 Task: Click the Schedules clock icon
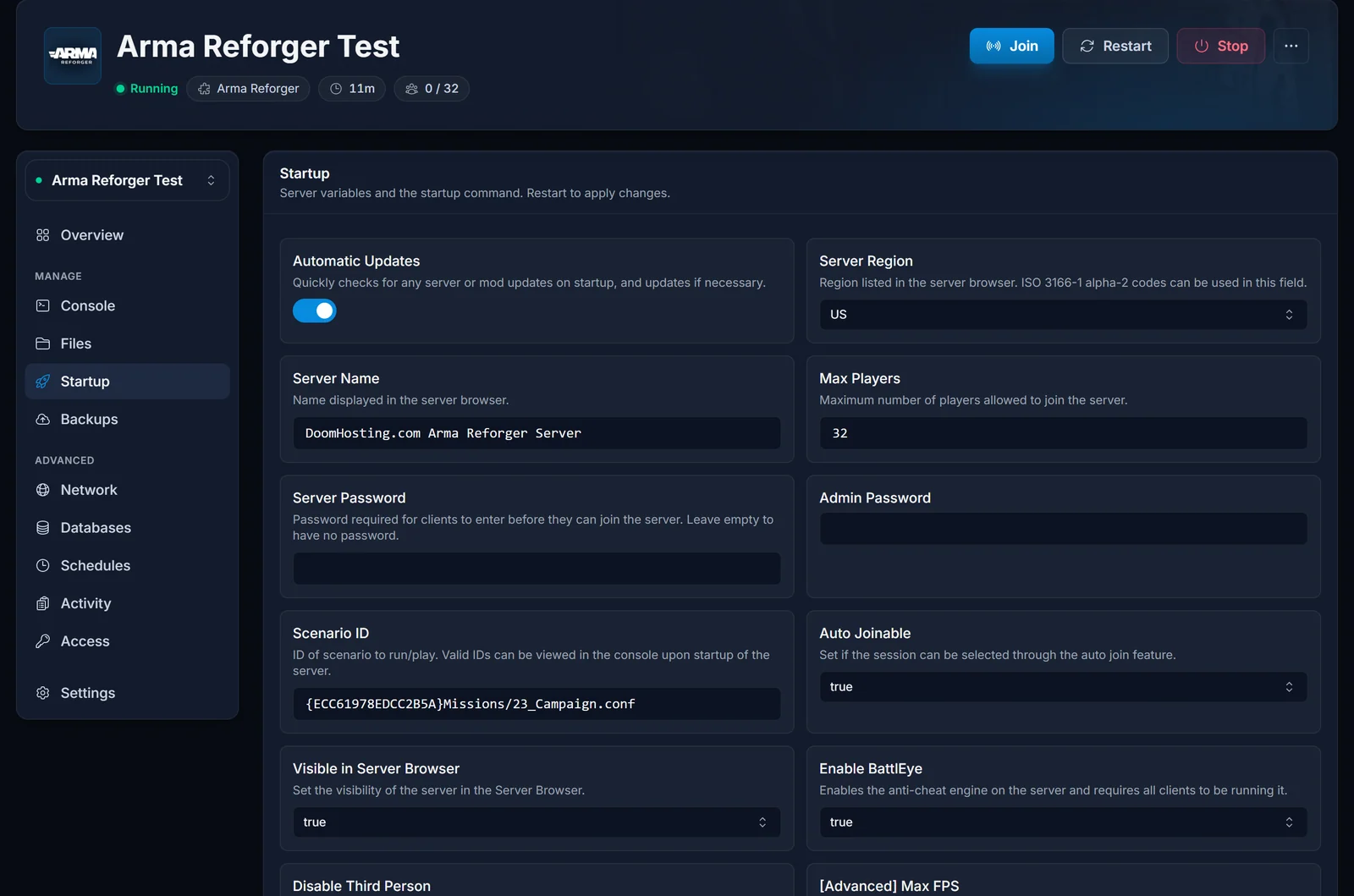(x=43, y=566)
